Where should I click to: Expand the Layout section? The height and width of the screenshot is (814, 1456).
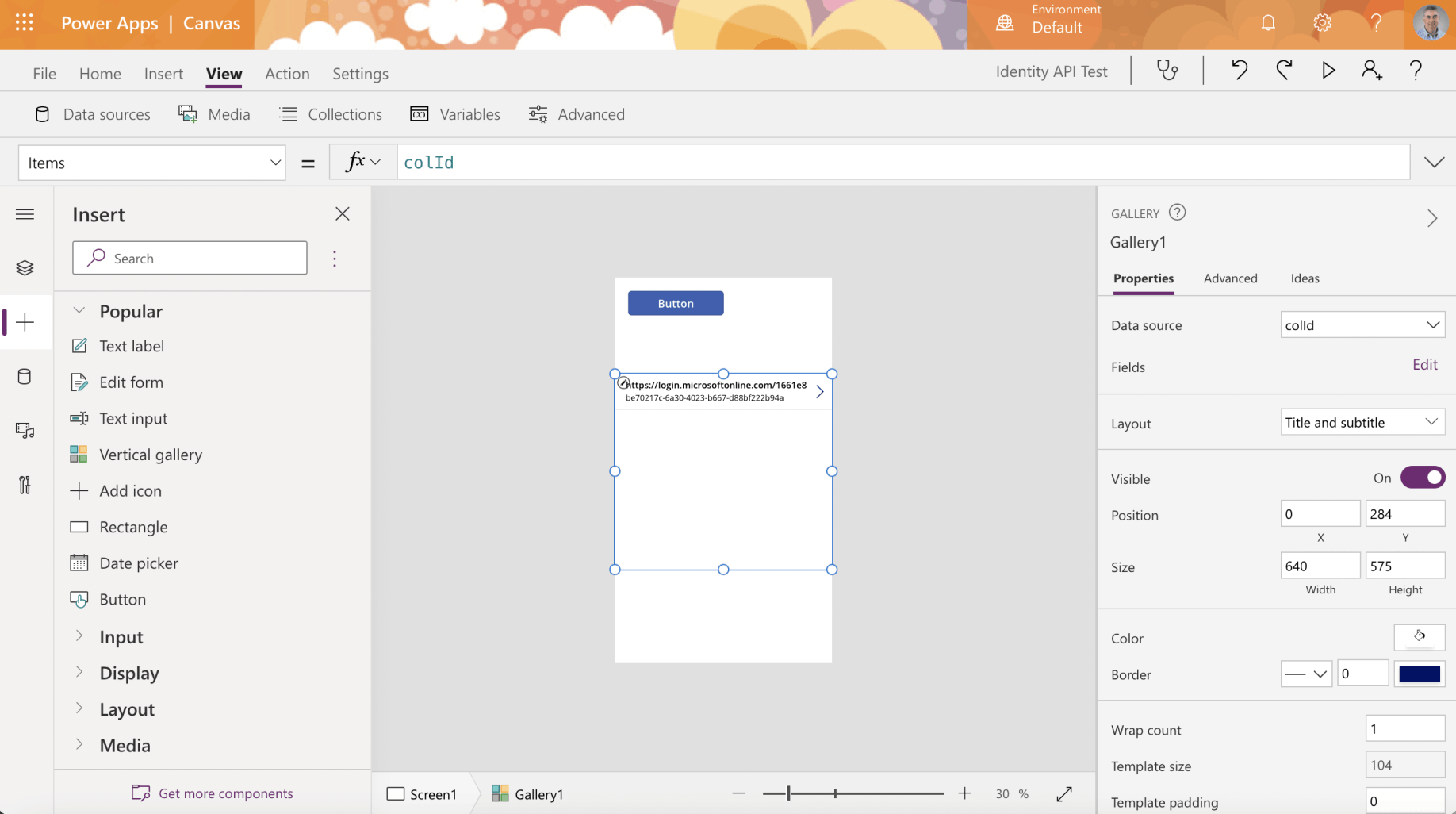pos(79,708)
